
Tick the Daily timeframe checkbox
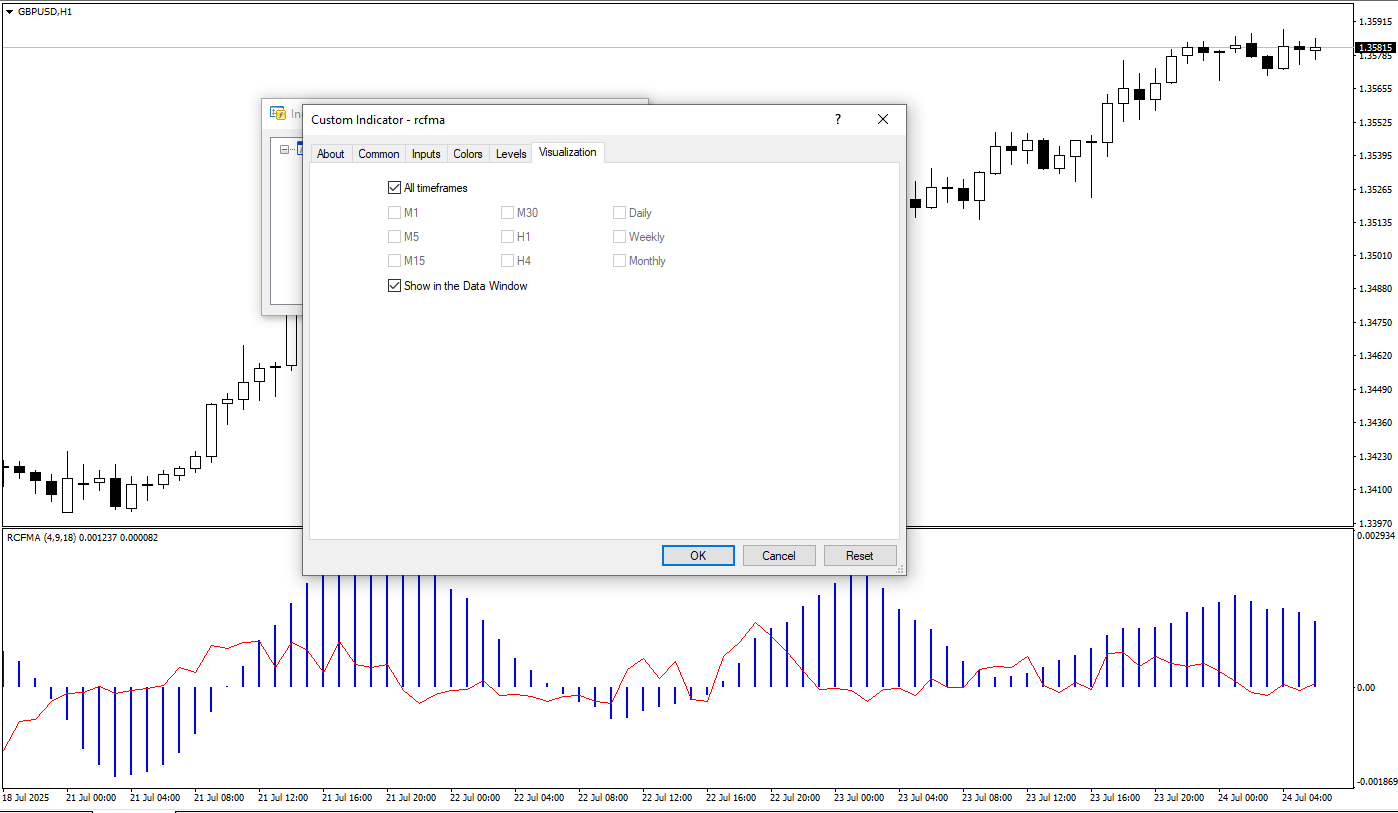(x=619, y=213)
